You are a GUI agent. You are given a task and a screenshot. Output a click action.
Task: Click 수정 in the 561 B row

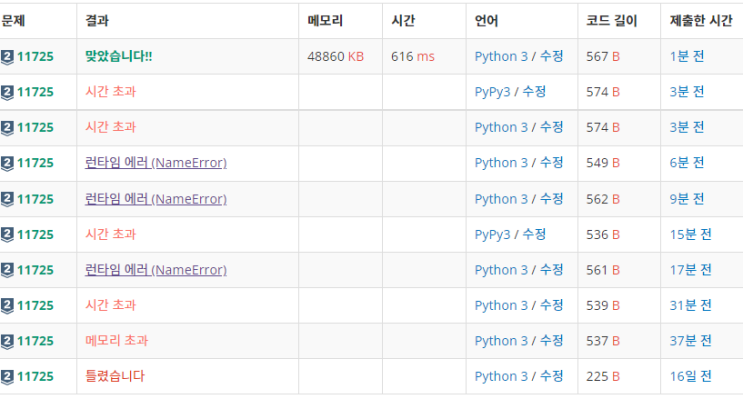click(x=552, y=270)
